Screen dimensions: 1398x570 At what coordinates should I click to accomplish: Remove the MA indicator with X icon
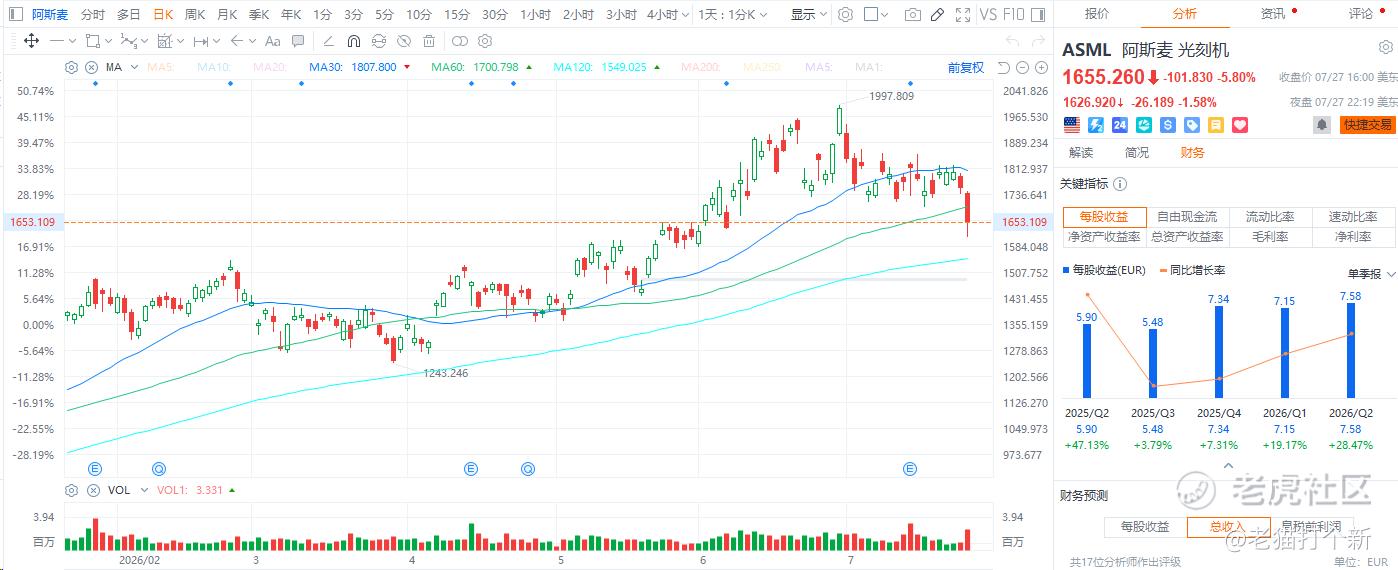pyautogui.click(x=91, y=67)
